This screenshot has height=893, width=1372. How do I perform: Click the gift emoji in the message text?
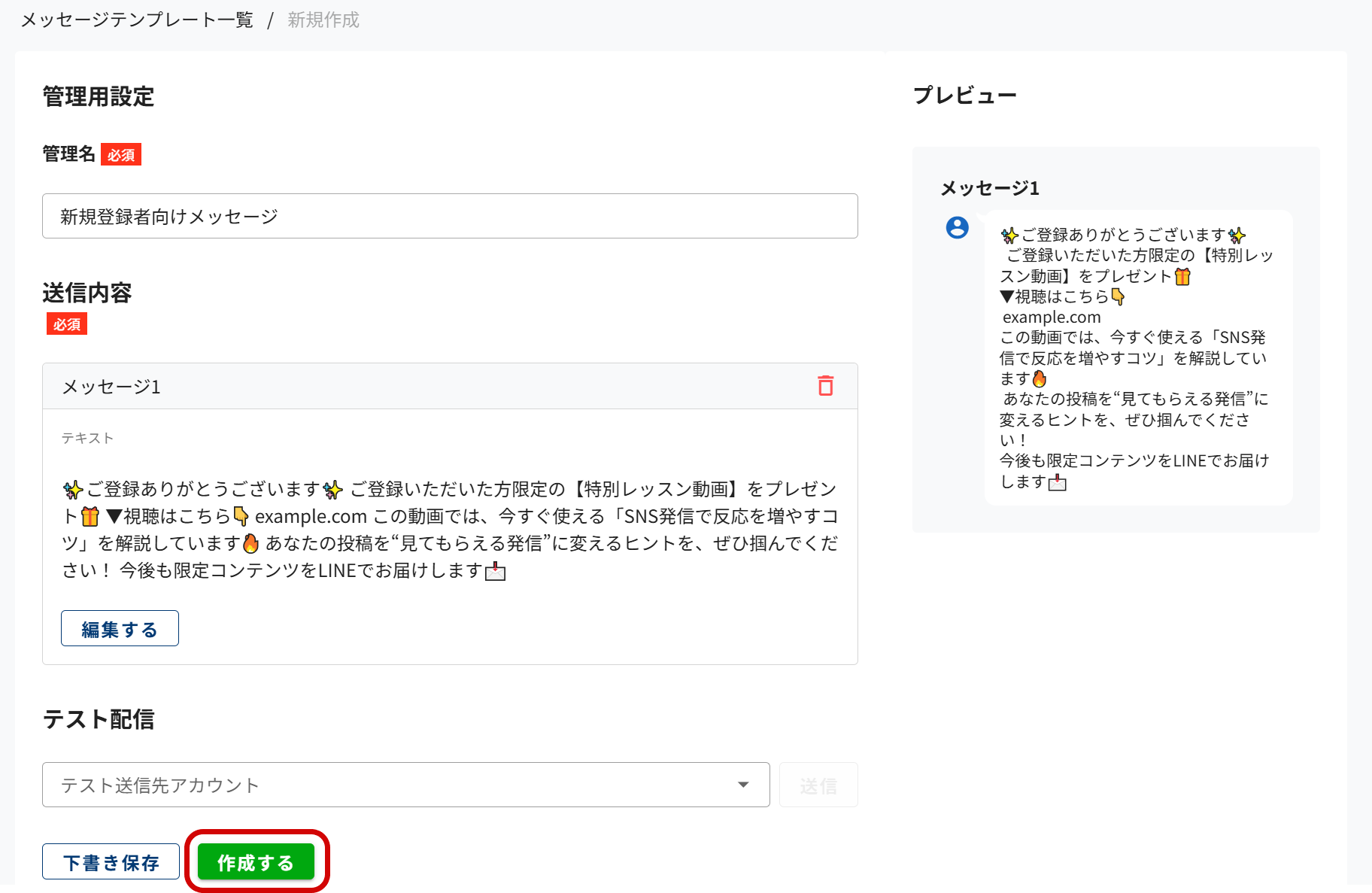coord(90,517)
